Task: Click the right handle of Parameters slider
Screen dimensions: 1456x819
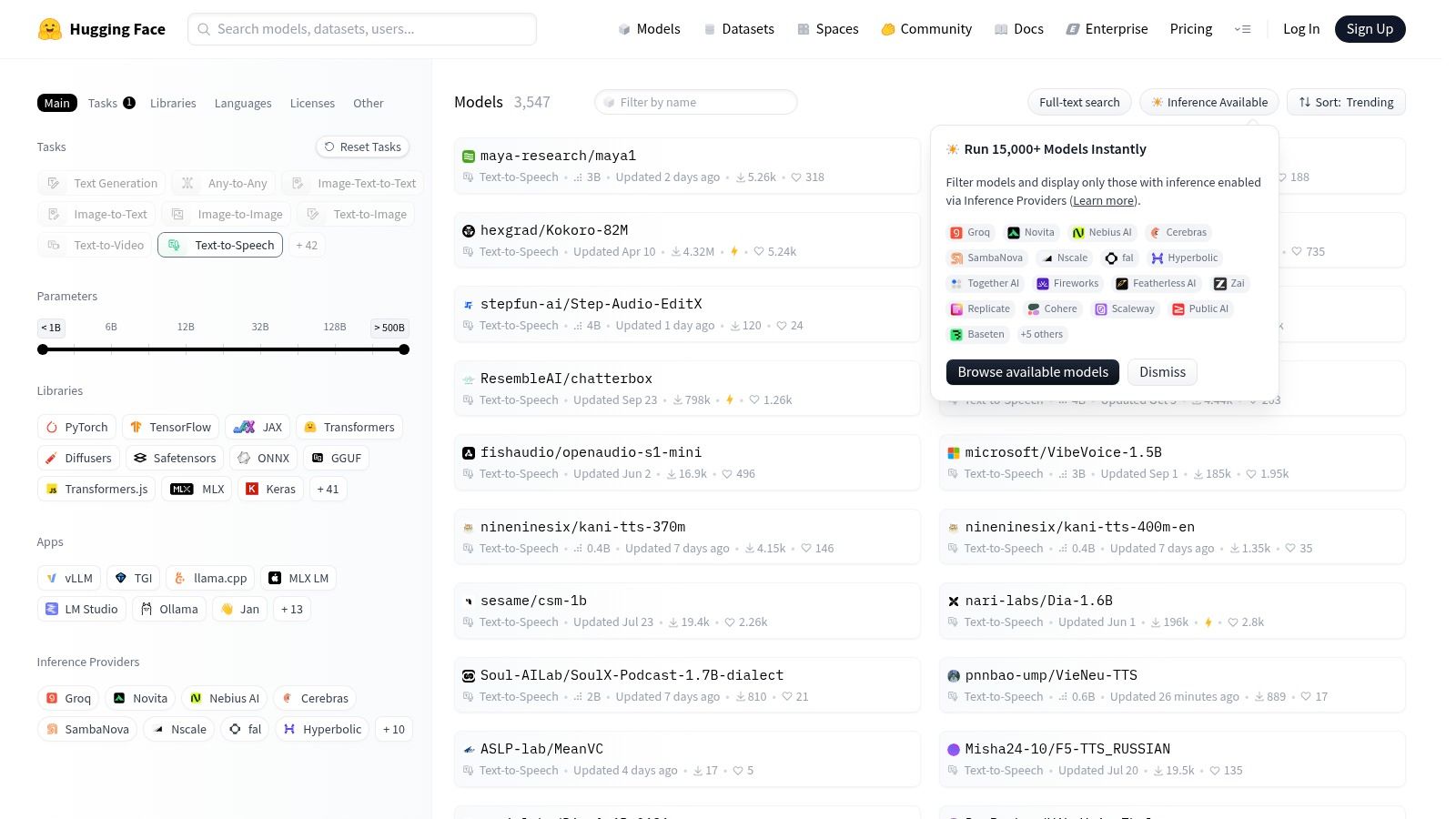Action: (x=404, y=349)
